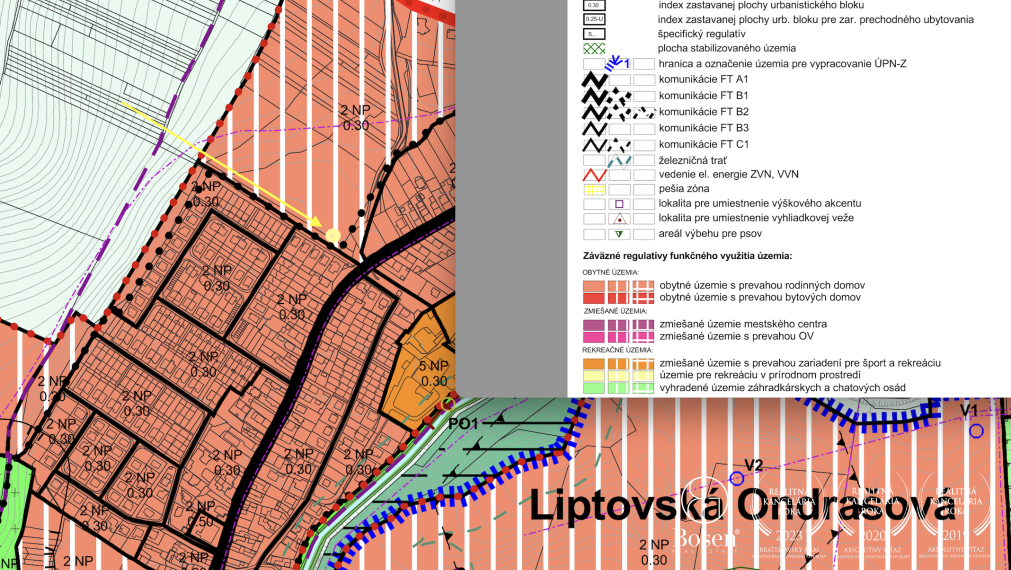The height and width of the screenshot is (570, 1011).
Task: Select solid yellow swatch for rekreáciu v prírodnom prostredí
Action: (594, 376)
